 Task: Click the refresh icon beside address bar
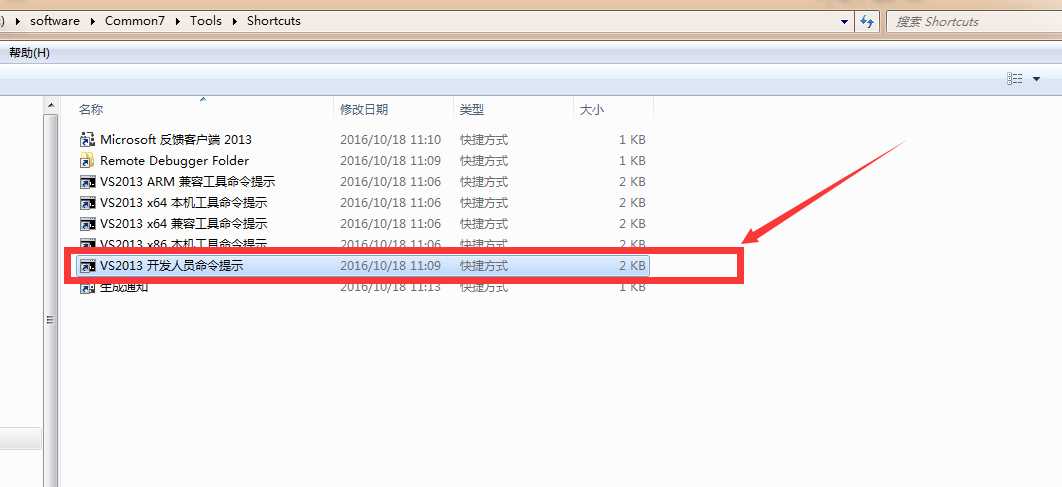[866, 22]
